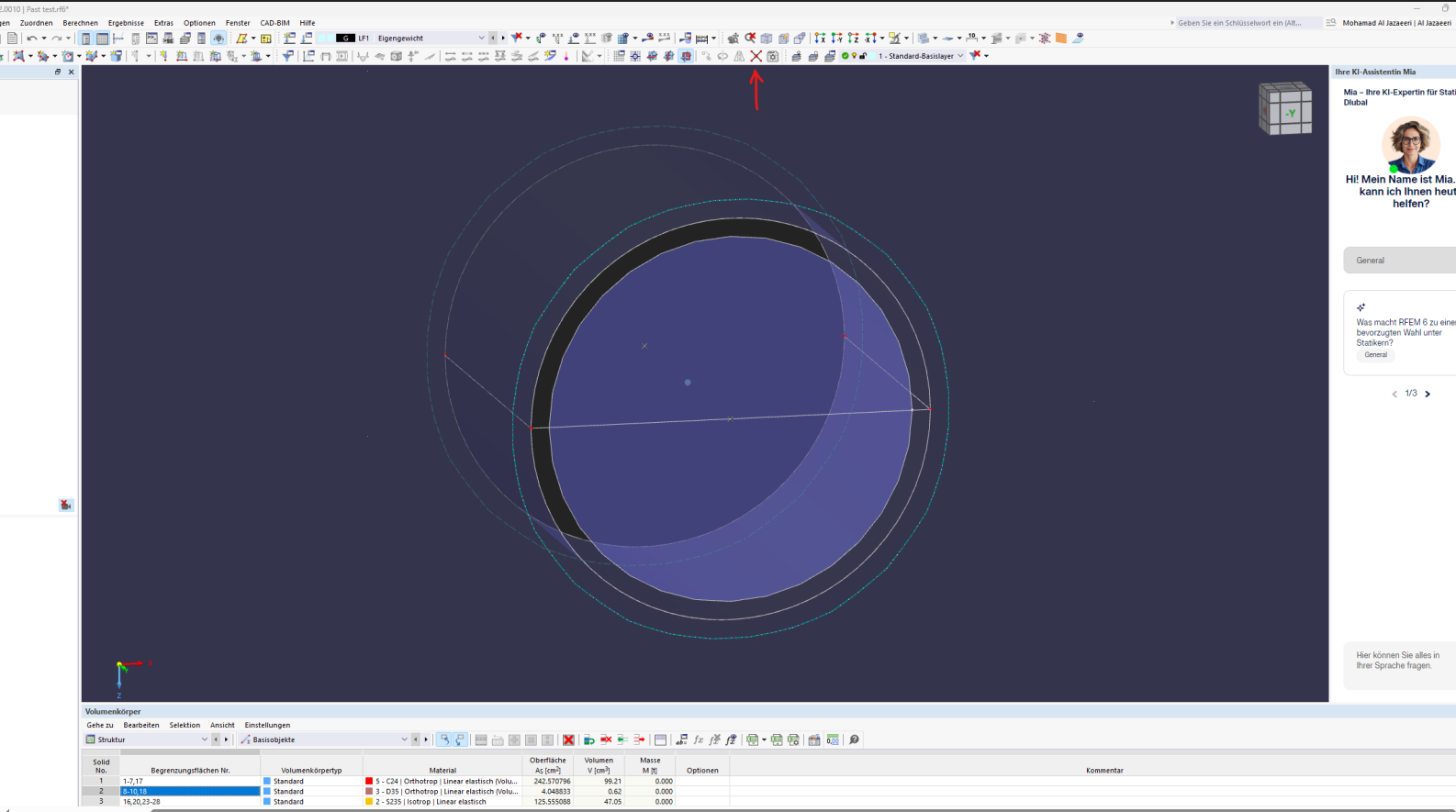The image size is (1456, 812).
Task: Go to next suggestion in Mia panel
Action: click(x=1428, y=394)
